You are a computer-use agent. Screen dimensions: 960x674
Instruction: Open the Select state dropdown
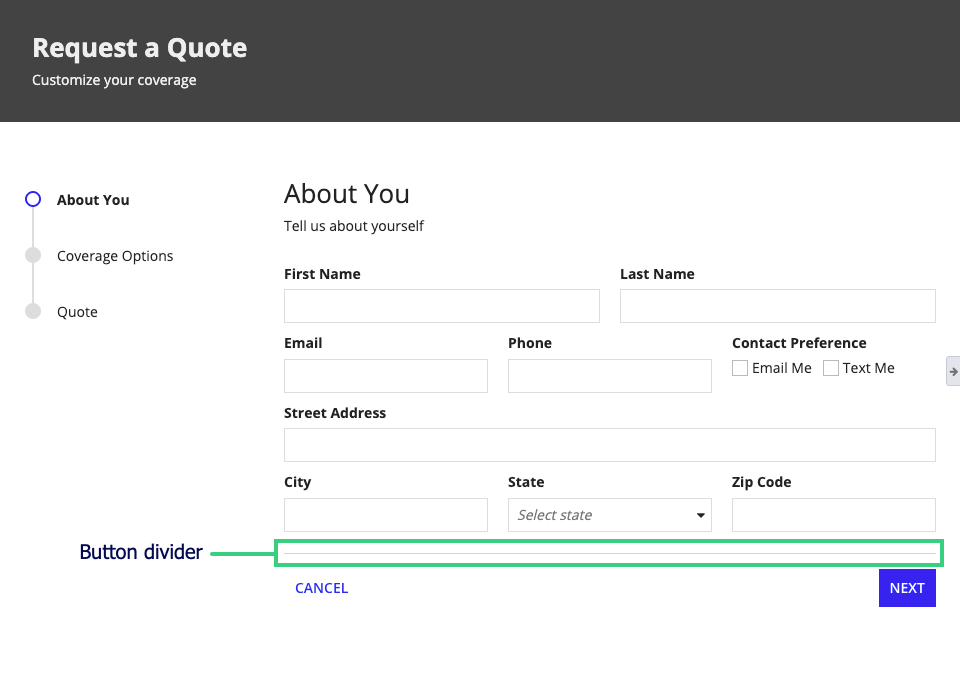click(610, 515)
